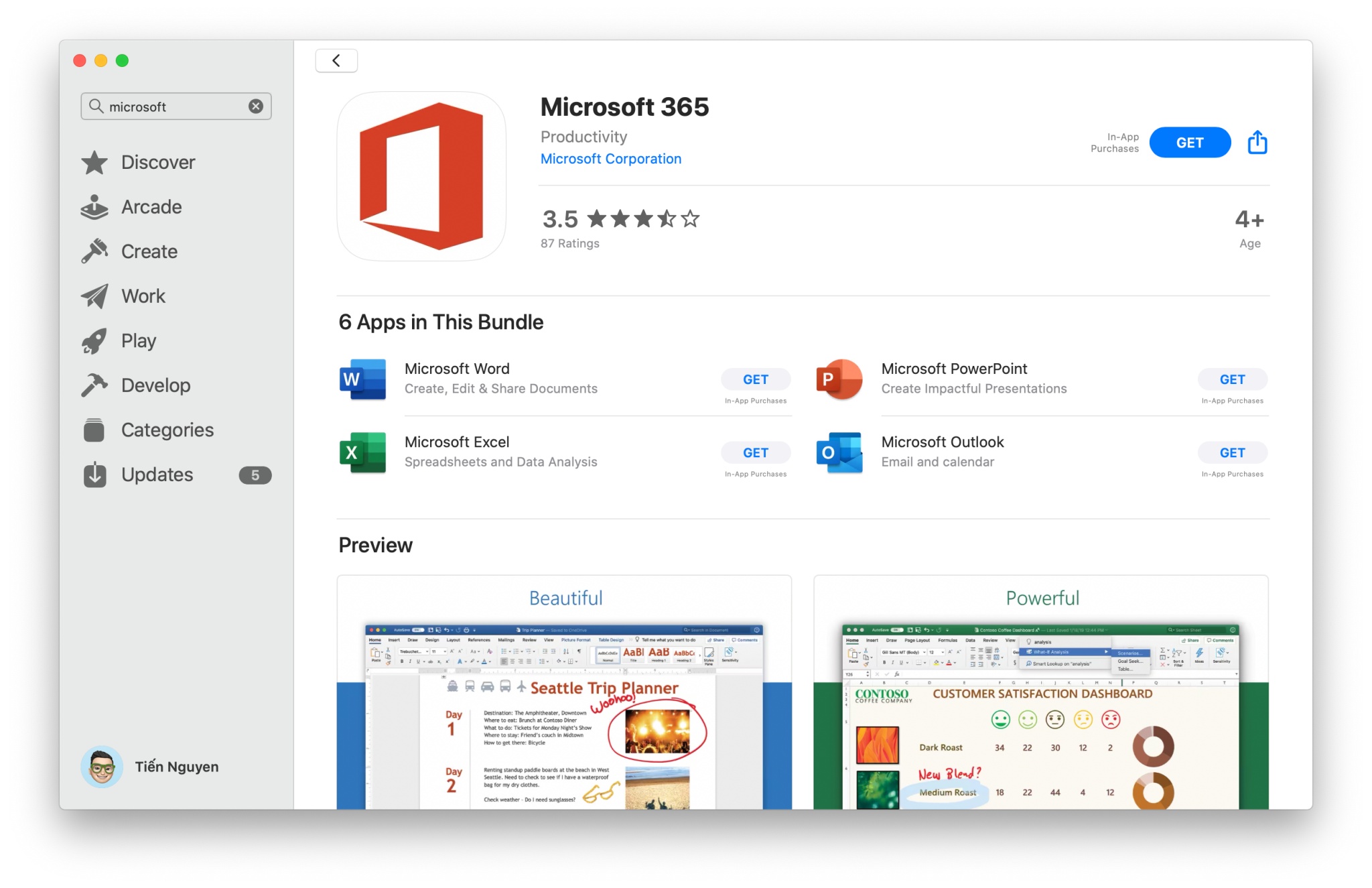The image size is (1372, 888).
Task: Get Microsoft Word
Action: point(756,379)
